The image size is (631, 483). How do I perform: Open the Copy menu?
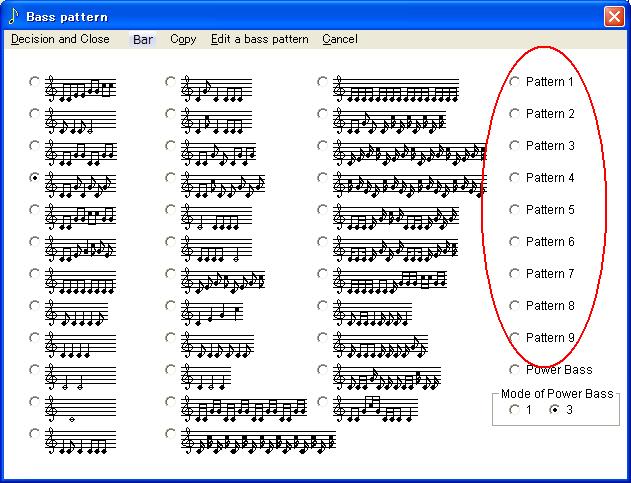pos(183,39)
